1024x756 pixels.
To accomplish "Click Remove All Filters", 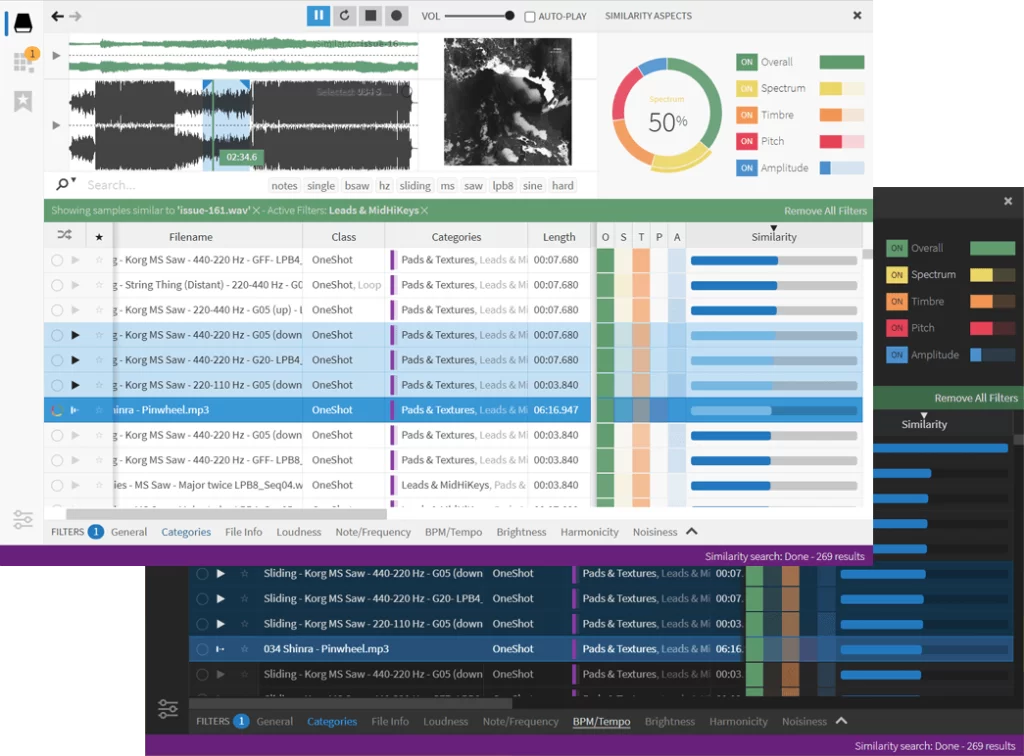I will [x=824, y=211].
